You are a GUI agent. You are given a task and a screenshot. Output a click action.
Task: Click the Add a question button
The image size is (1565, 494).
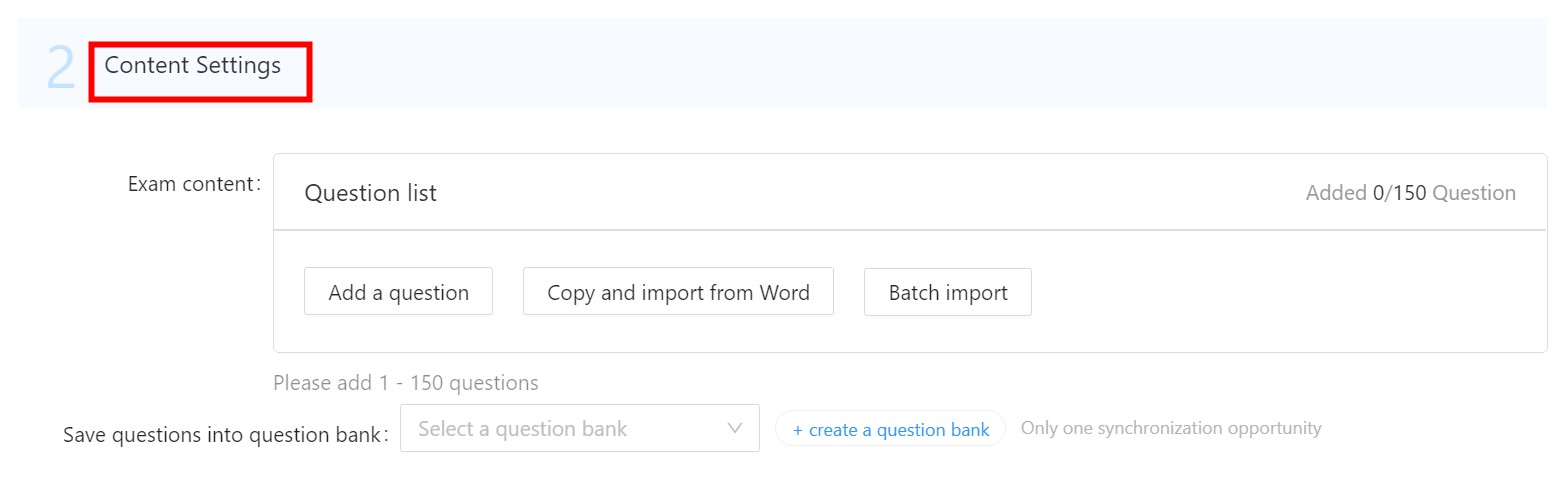398,292
